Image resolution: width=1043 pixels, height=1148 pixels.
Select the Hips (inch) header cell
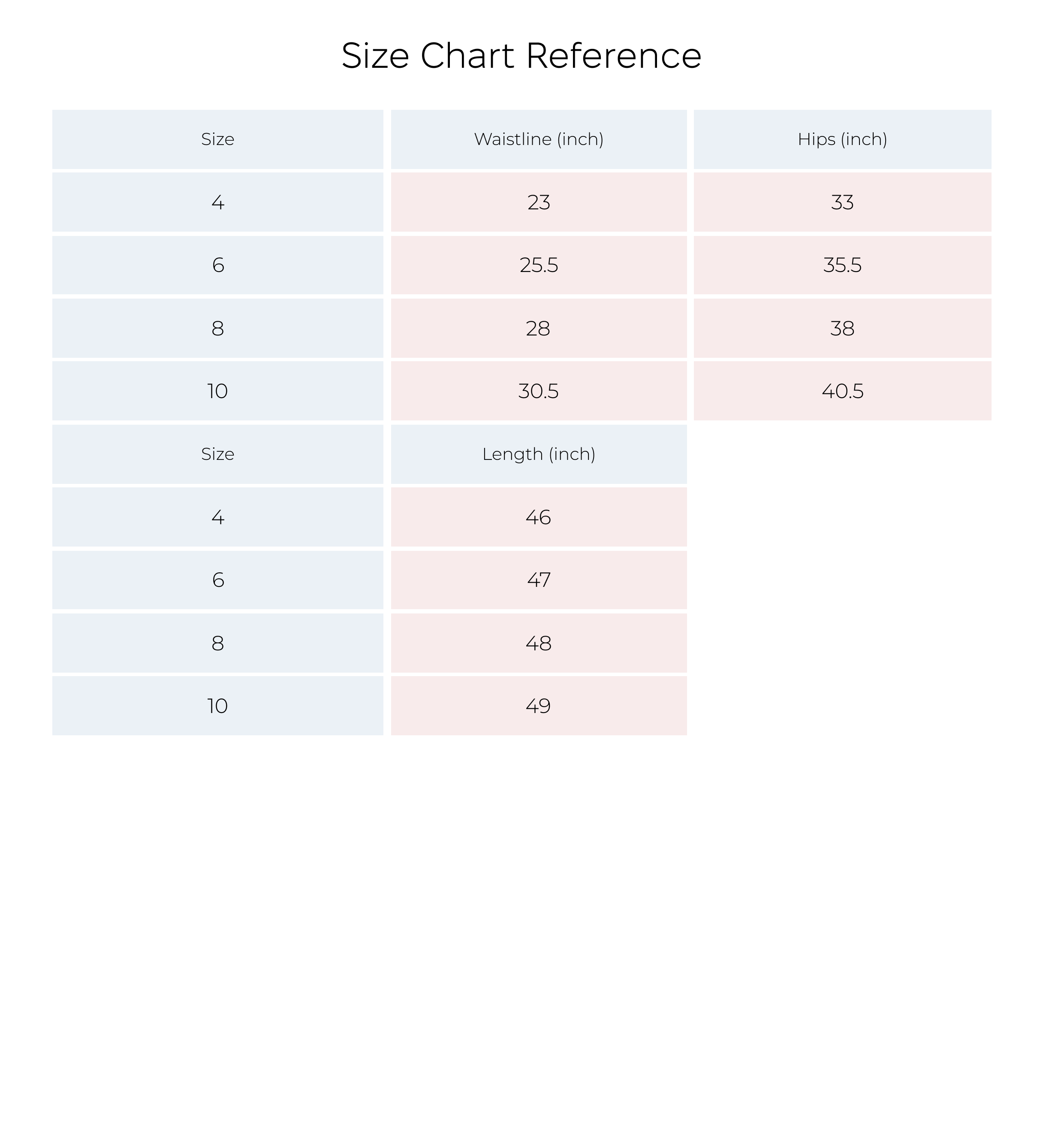pyautogui.click(x=843, y=139)
